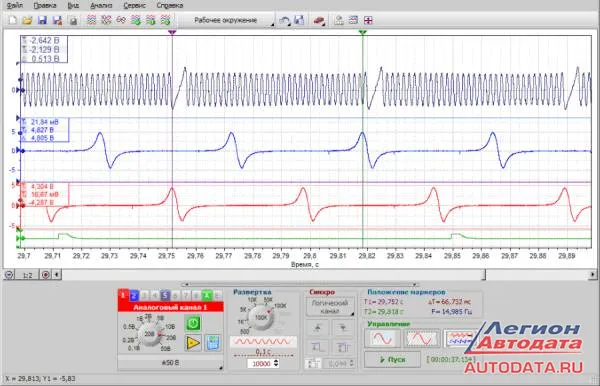Click the gridded sine wave control mode button
The width and height of the screenshot is (600, 386).
(422, 339)
